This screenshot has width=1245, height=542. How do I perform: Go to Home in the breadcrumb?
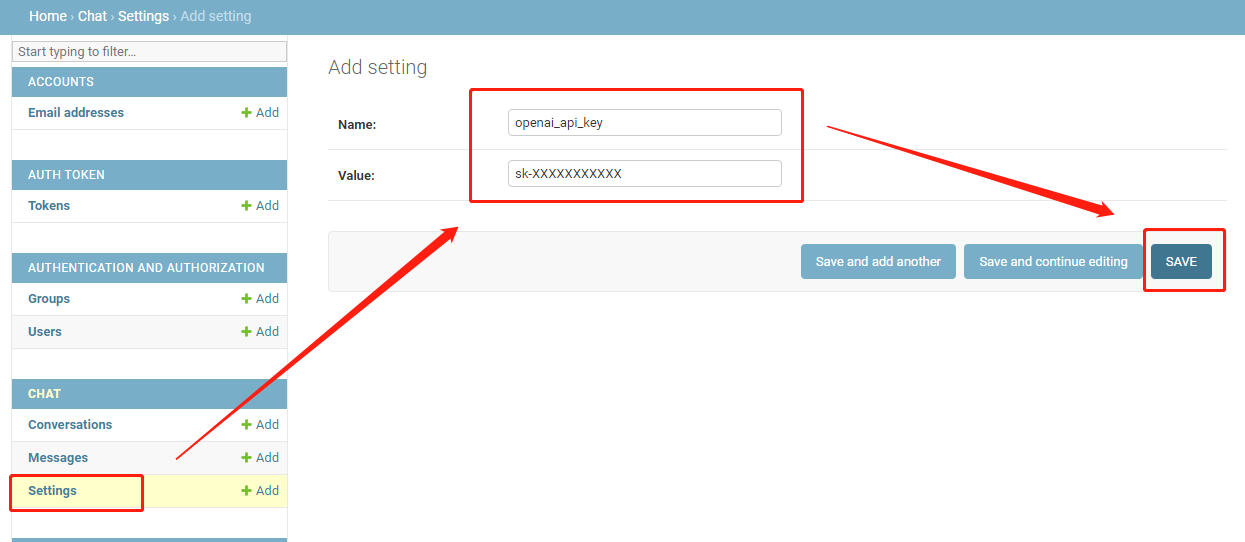pos(47,16)
